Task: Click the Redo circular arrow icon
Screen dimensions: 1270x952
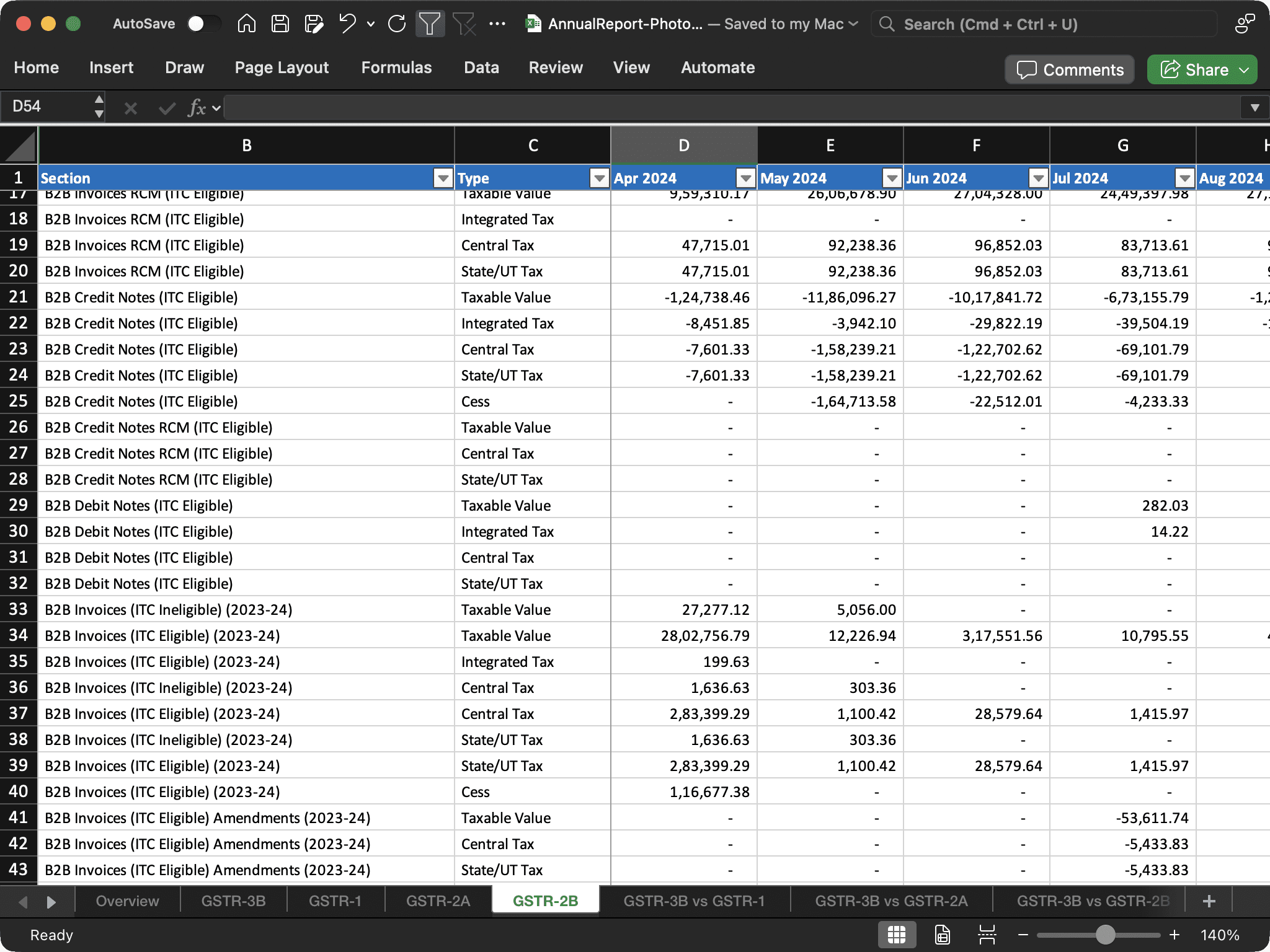Action: pyautogui.click(x=397, y=24)
